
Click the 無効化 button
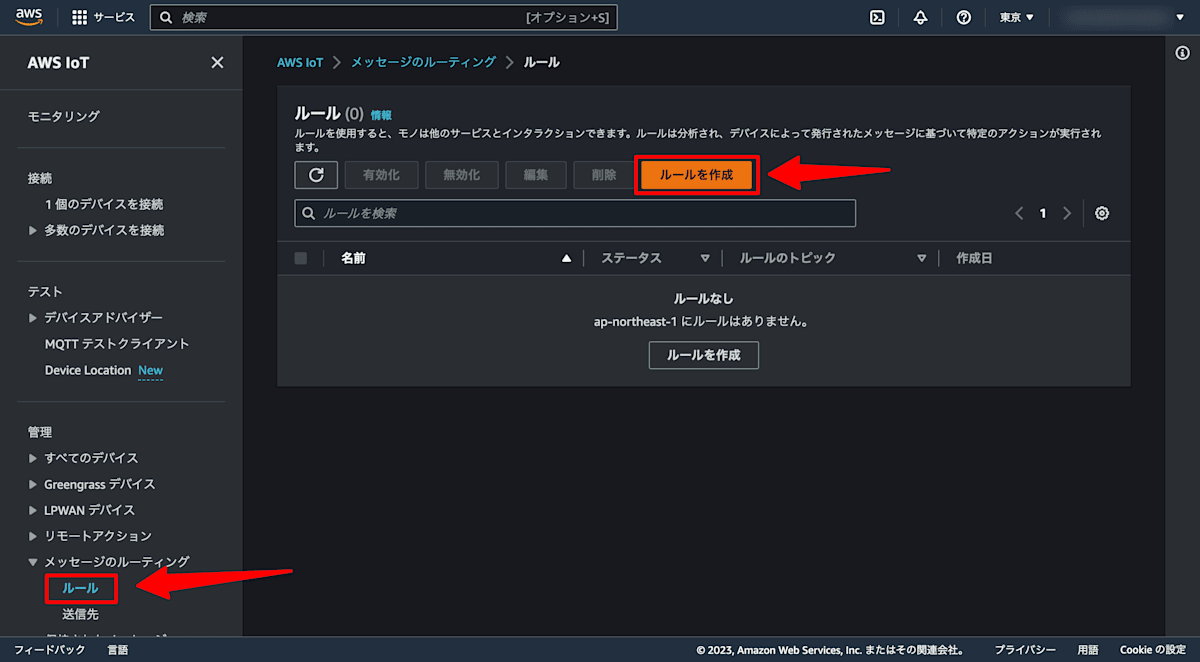(x=461, y=175)
